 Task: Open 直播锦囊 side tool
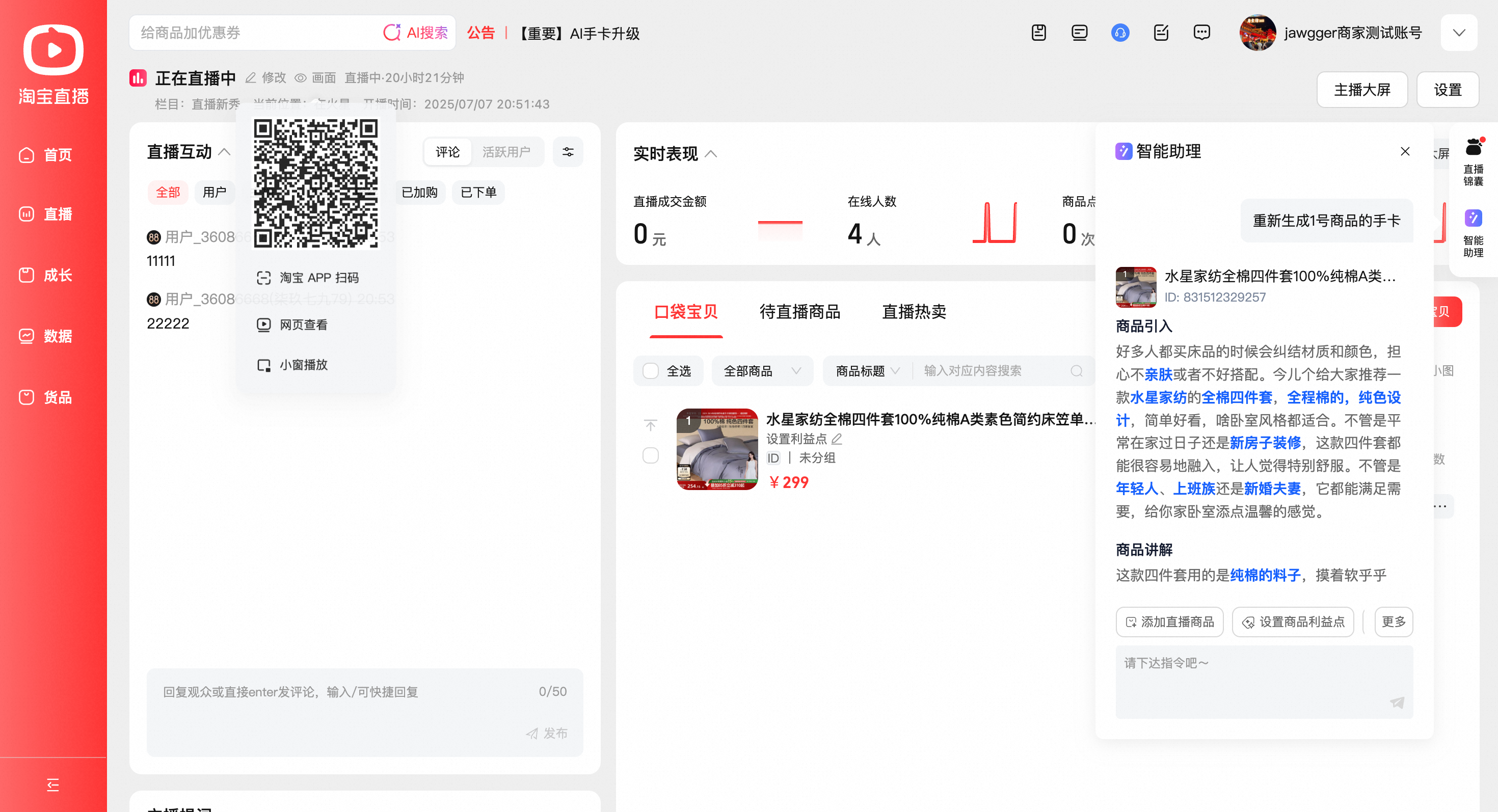point(1473,162)
